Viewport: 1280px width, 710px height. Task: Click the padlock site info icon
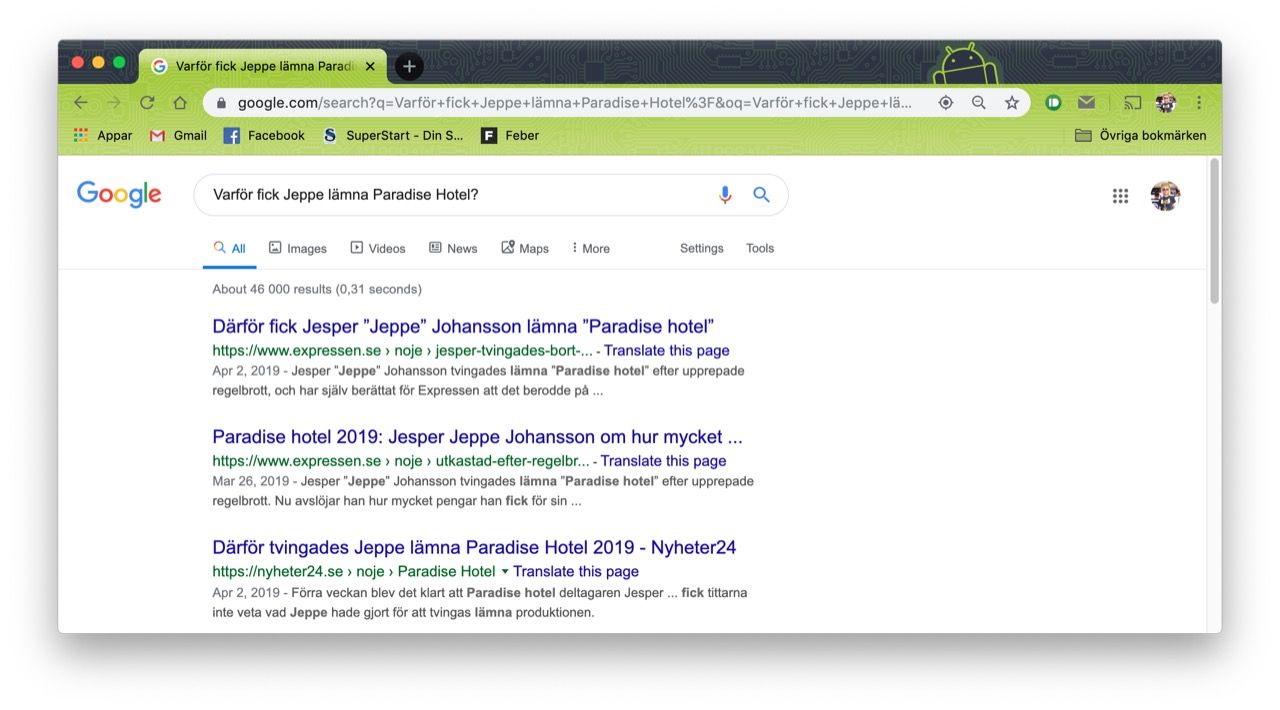(222, 102)
